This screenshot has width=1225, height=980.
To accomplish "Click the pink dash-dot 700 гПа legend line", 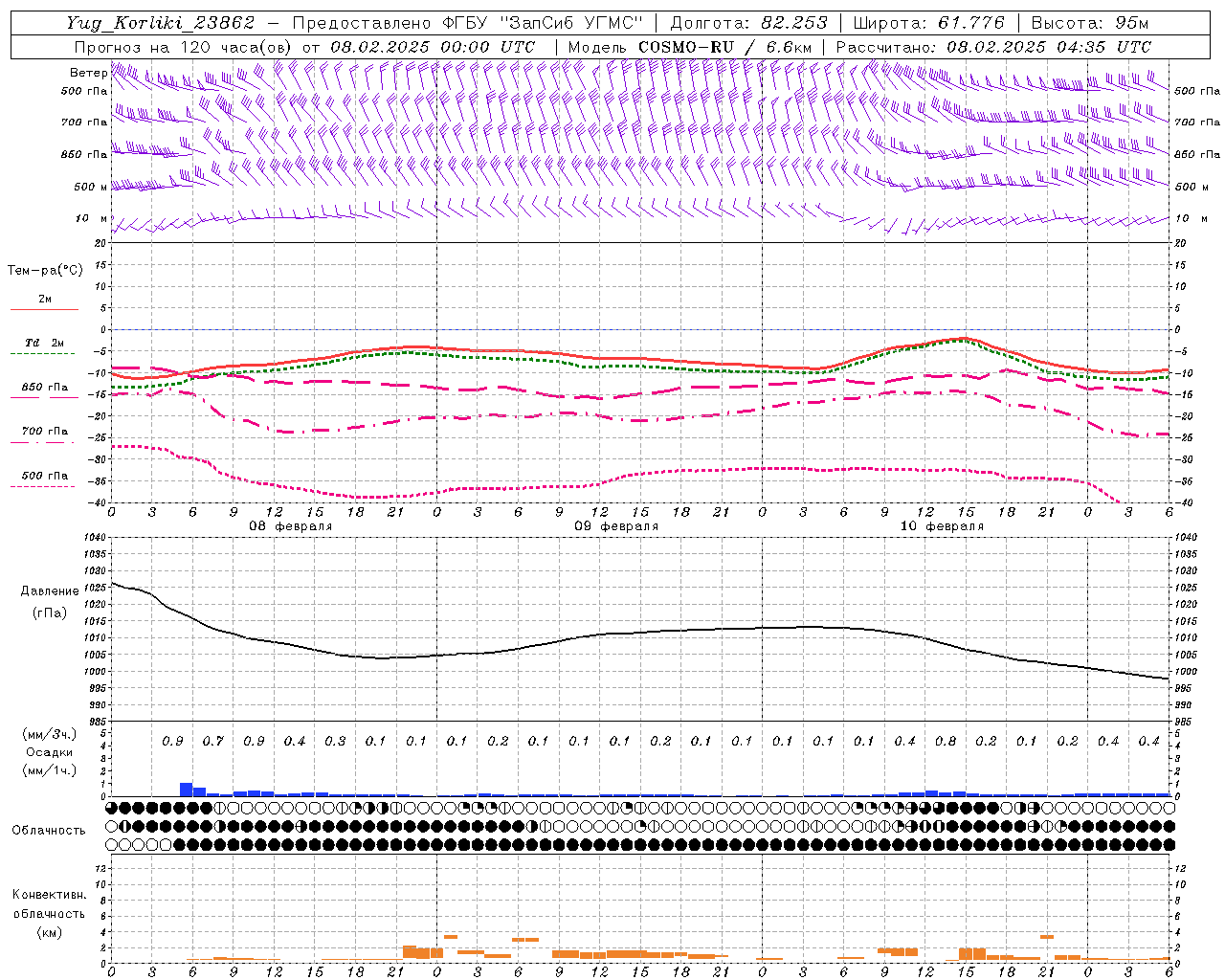I will tap(44, 442).
